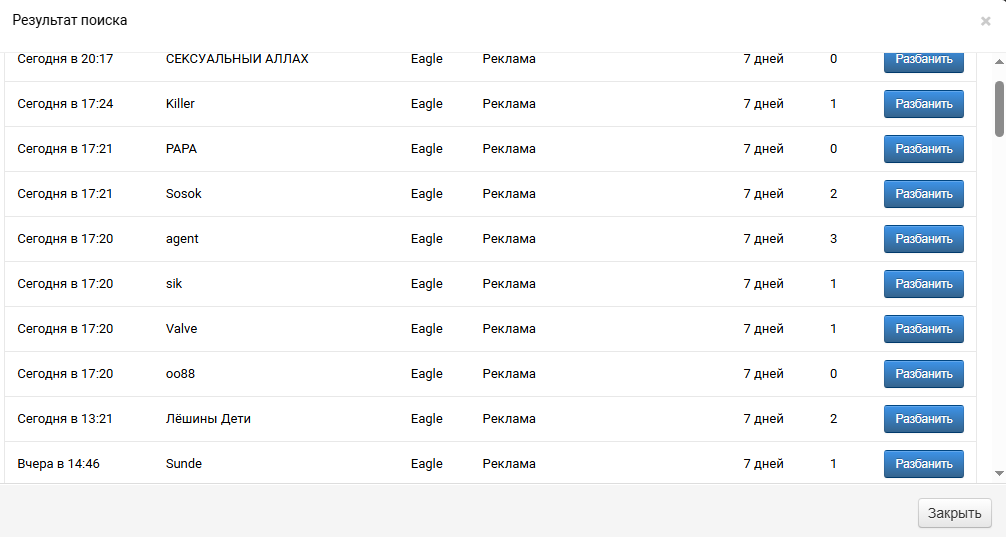Unban СЕКСУАЛЬНЫЙ АЛЛАХ with Разбанить button
The width and height of the screenshot is (1006, 537).
point(923,62)
